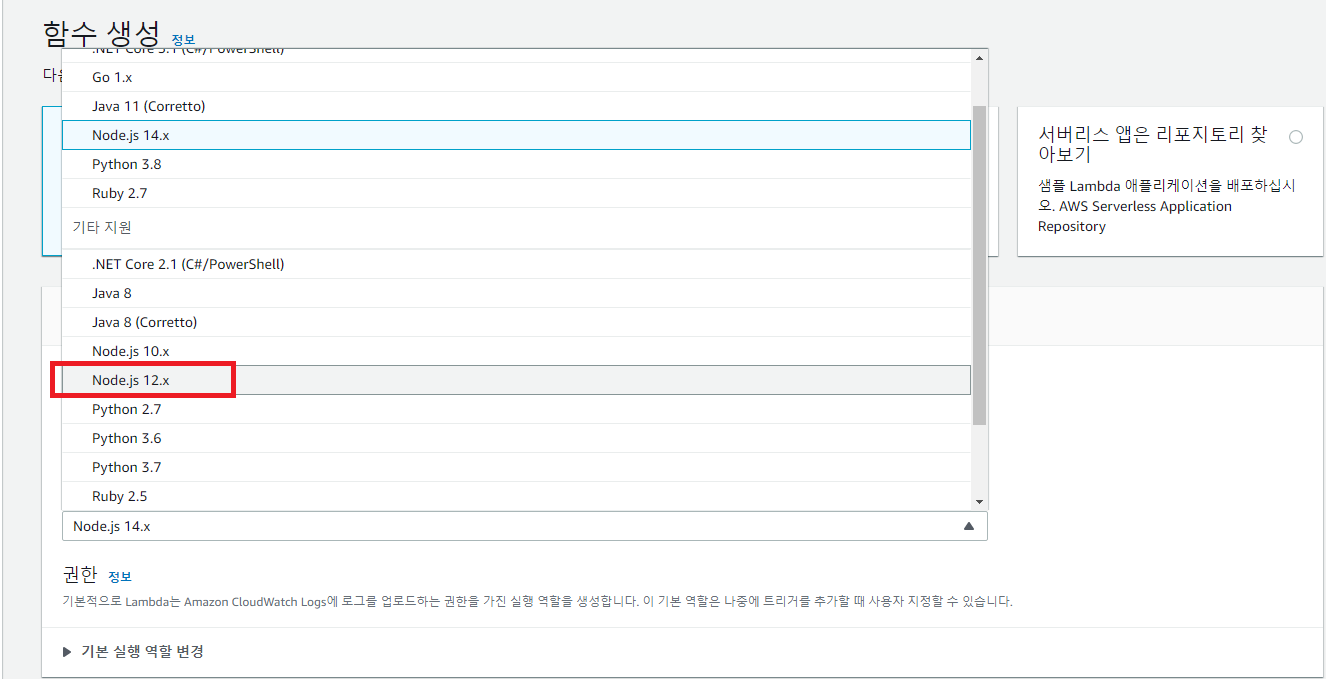This screenshot has width=1326, height=679.
Task: Select the 서버리스 앱은 리포지토리 찾아보기 radio button
Action: pyautogui.click(x=1296, y=136)
